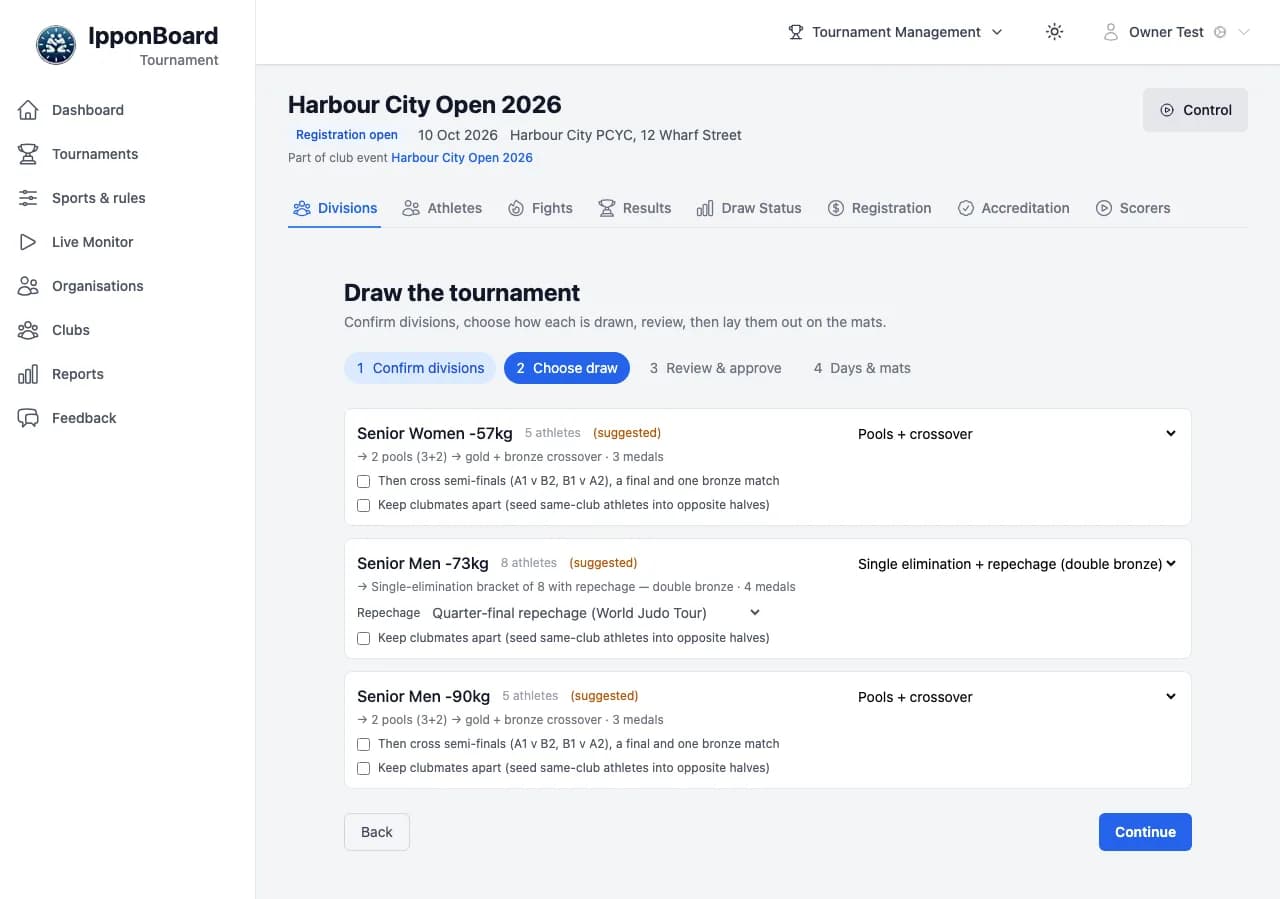Screen dimensions: 1280x899
Task: Enable cross semi-finals for Senior Women -57kg
Action: (363, 481)
